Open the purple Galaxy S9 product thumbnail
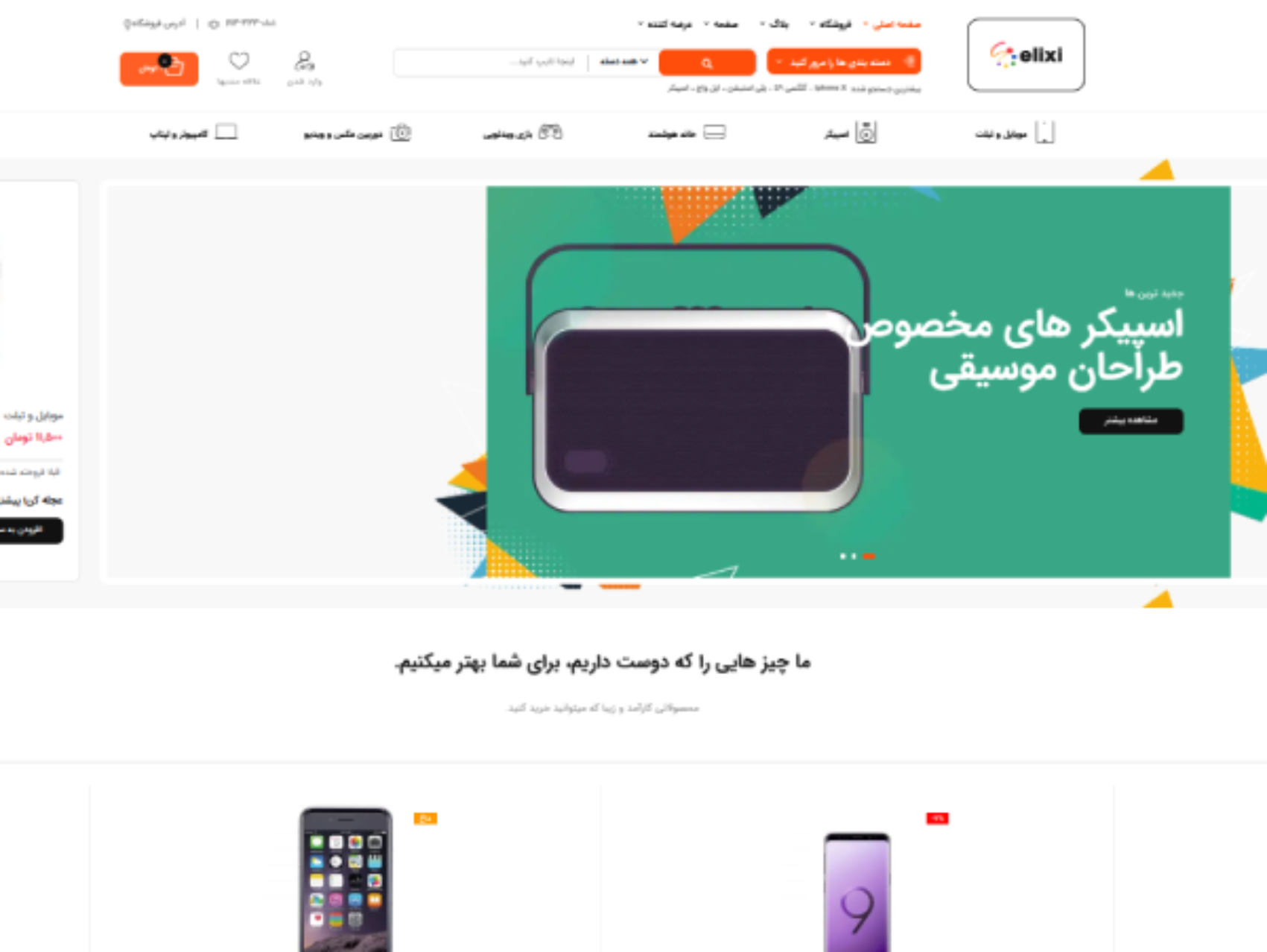1267x952 pixels. [x=857, y=892]
